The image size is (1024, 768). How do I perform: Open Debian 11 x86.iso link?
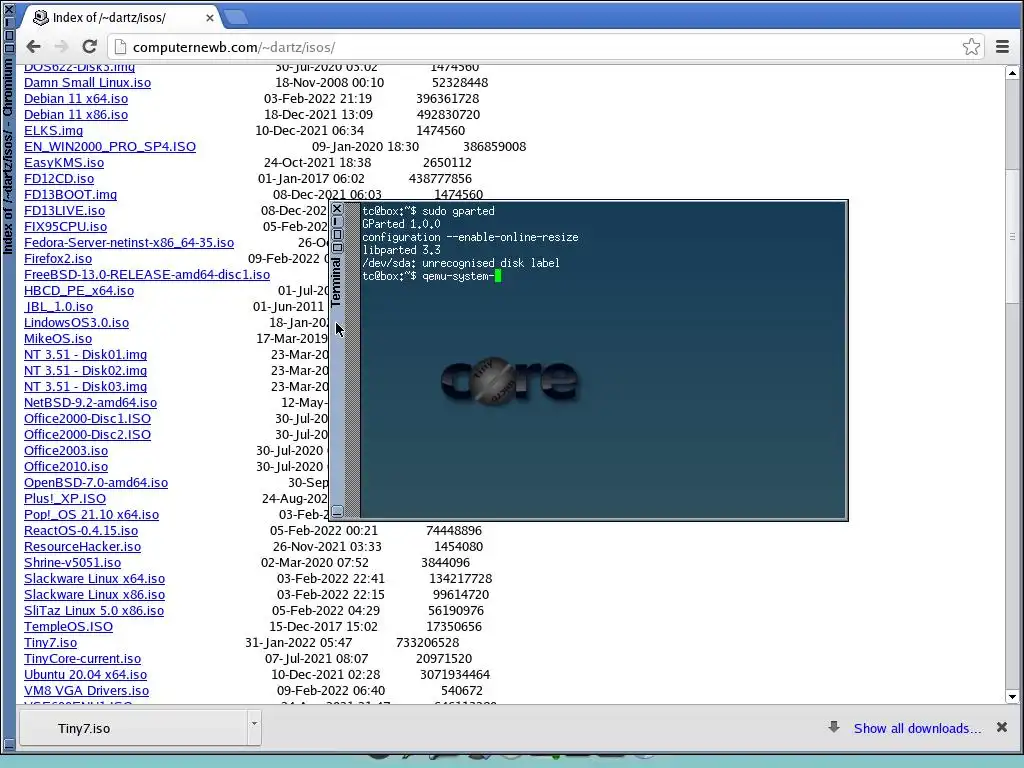[x=76, y=115]
